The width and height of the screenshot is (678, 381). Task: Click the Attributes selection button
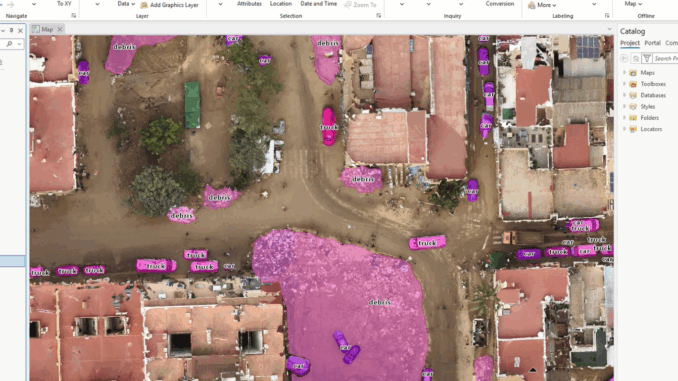pyautogui.click(x=249, y=4)
